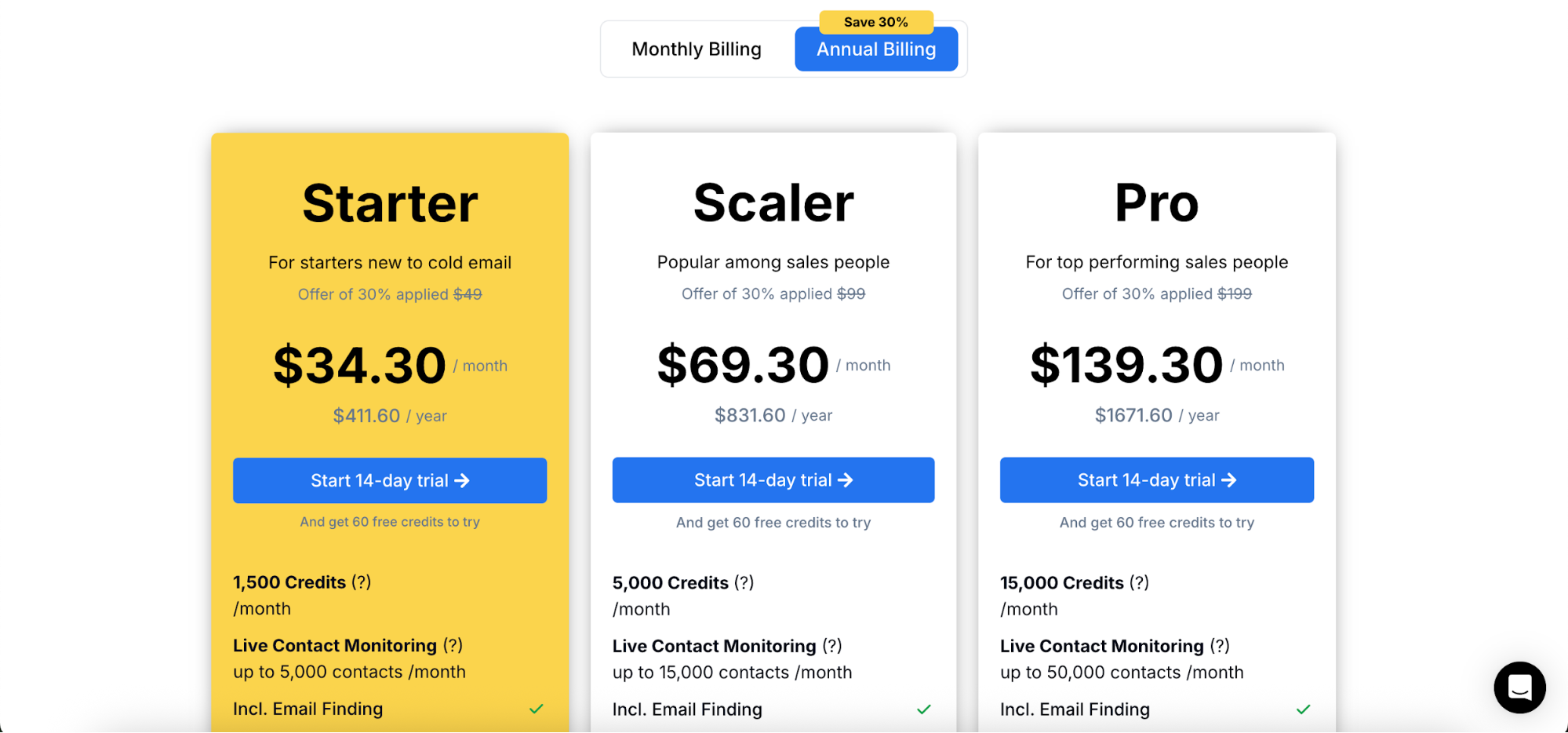Start the 14-day trial for Pro
This screenshot has height=733, width=1568.
(1155, 480)
